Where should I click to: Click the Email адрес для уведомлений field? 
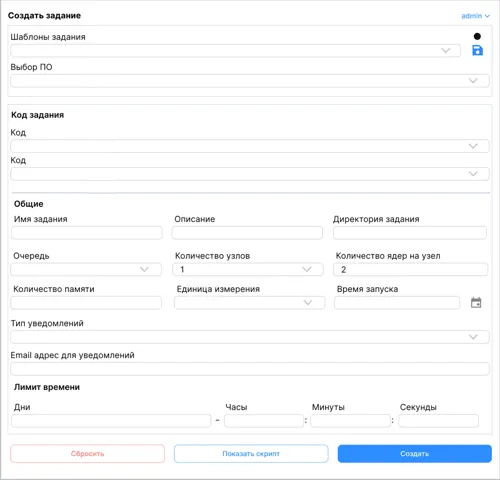point(250,369)
